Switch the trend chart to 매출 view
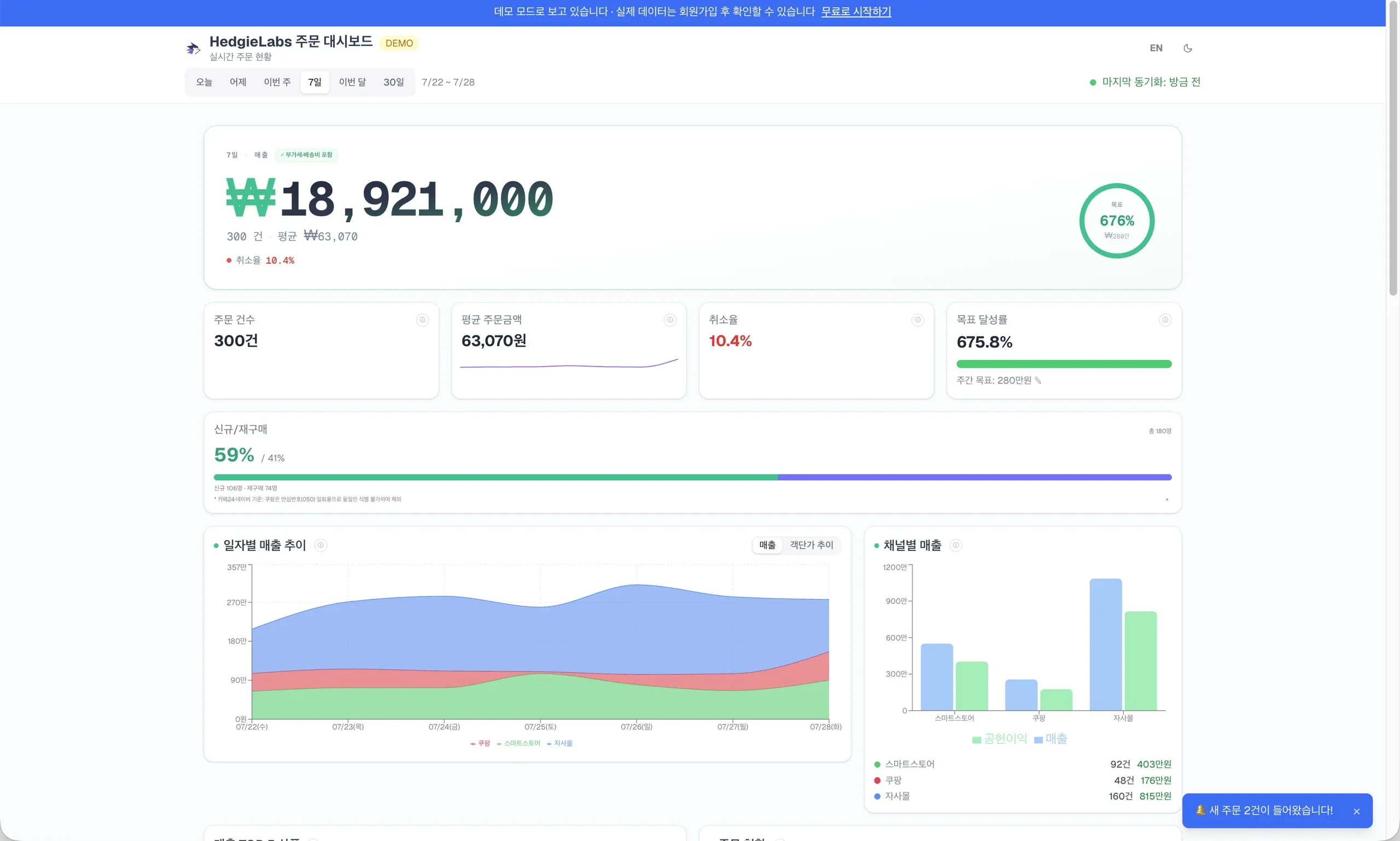Screen dimensions: 1400x841 pos(767,545)
